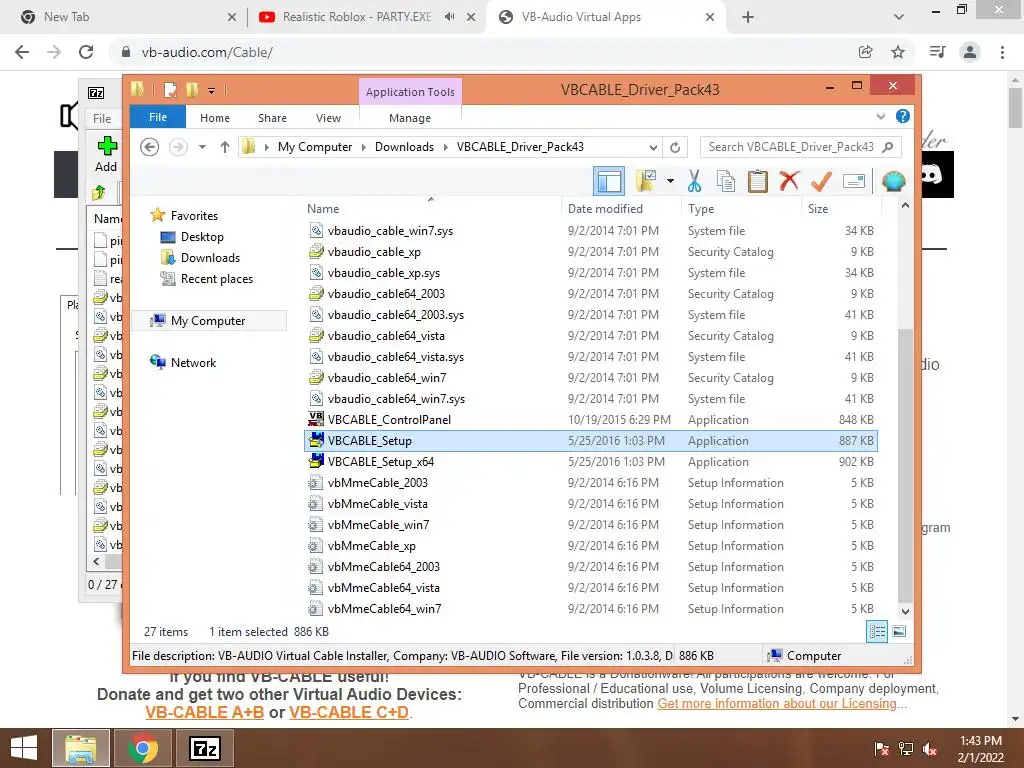Go up one folder level
Image resolution: width=1024 pixels, height=768 pixels.
225,147
